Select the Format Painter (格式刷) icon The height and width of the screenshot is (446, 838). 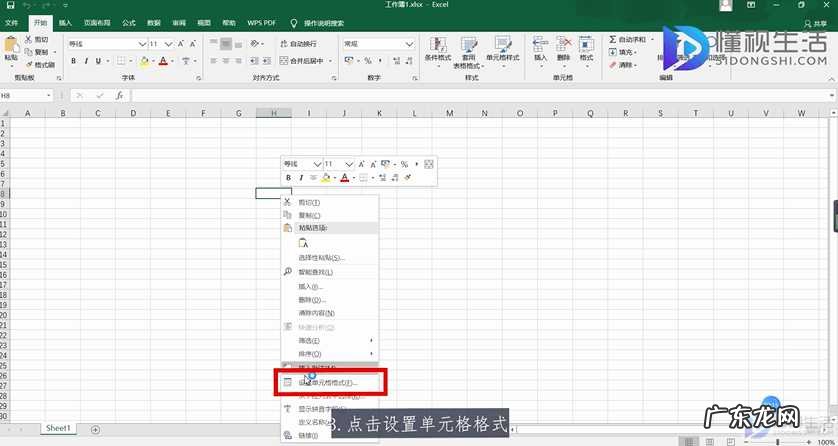(x=27, y=64)
